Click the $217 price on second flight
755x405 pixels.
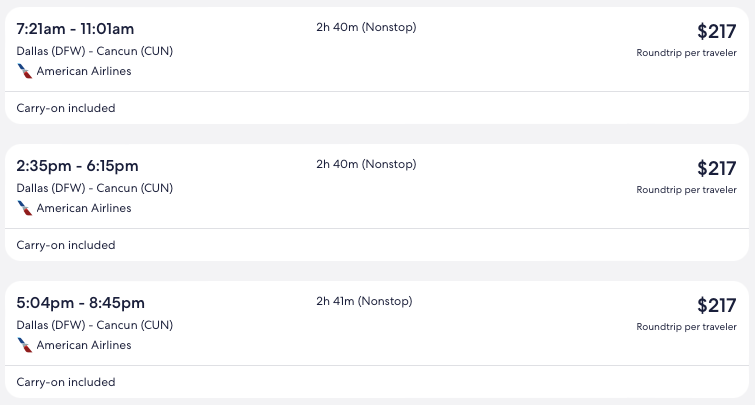click(716, 168)
